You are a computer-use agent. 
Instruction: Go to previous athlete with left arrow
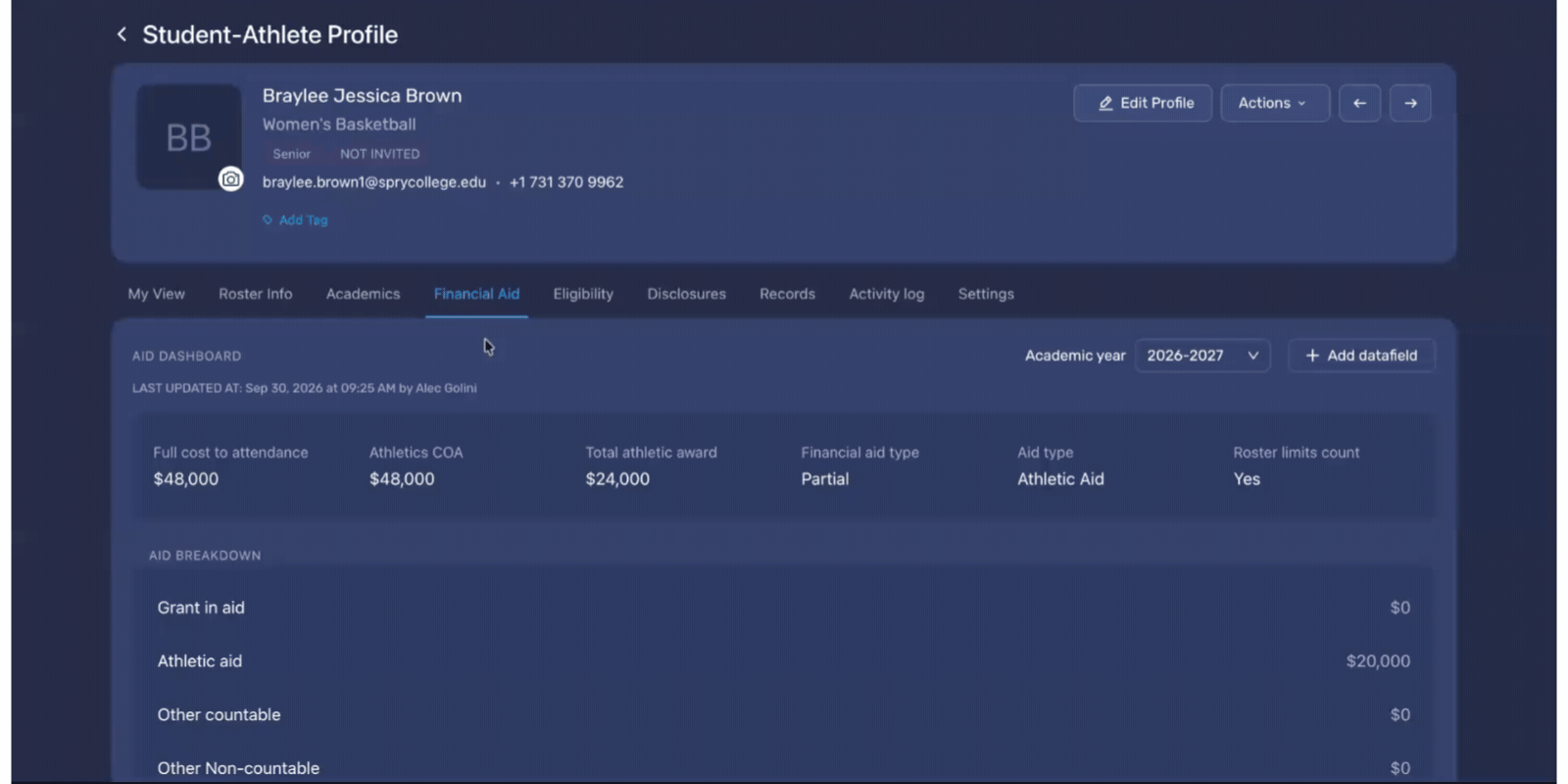pos(1359,103)
